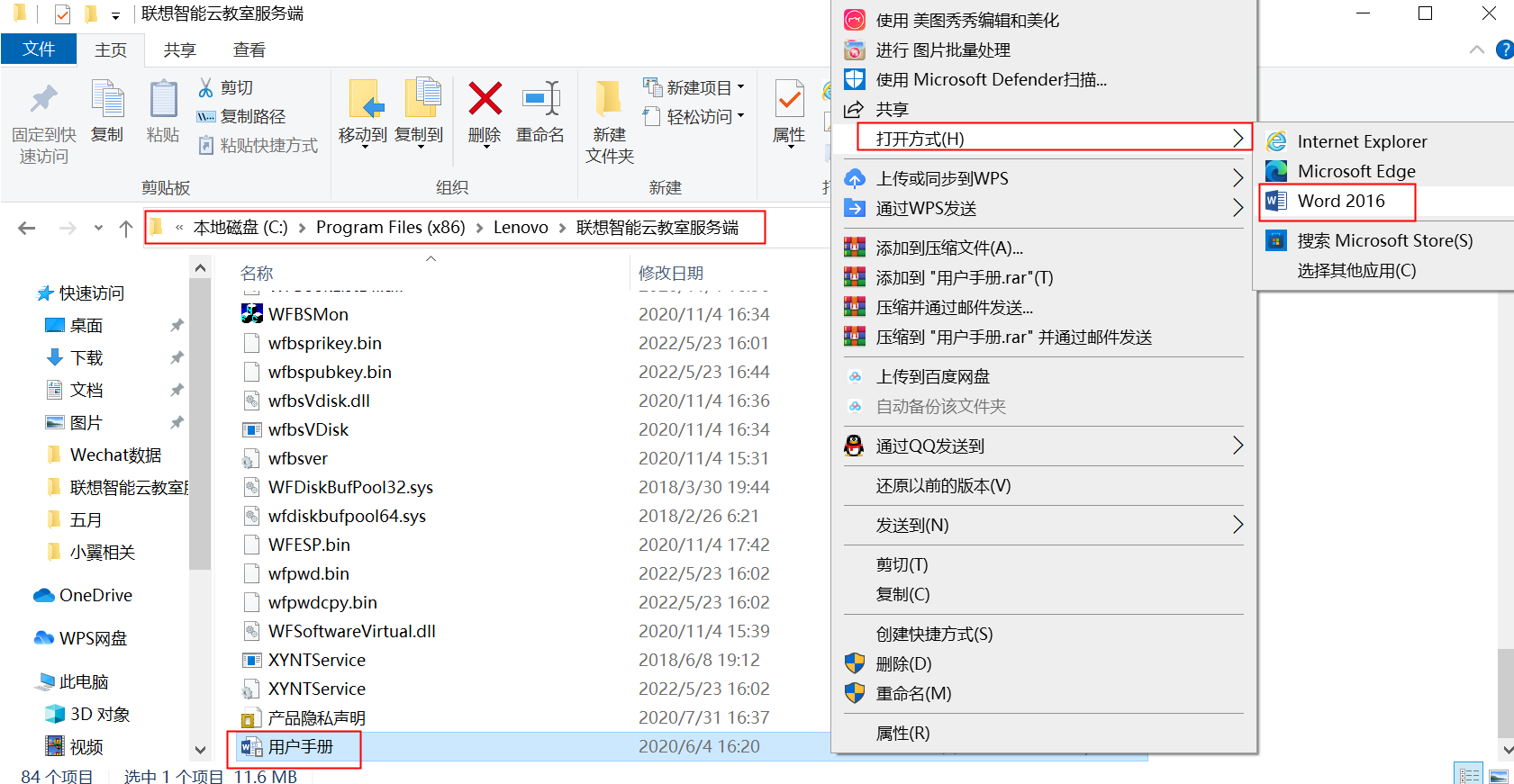Click WPS网盘 in the navigation pane
This screenshot has height=784, width=1514.
click(x=93, y=638)
